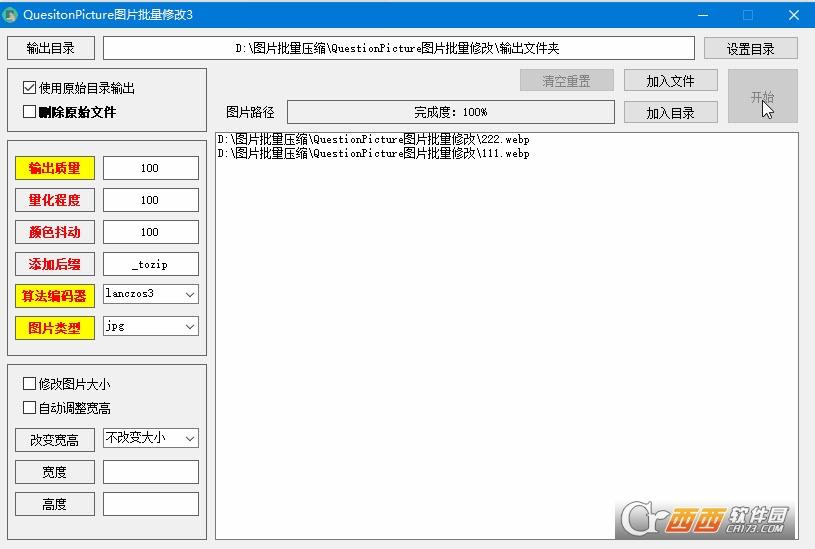
Task: Click the 完成度 100% progress bar
Action: (x=451, y=112)
